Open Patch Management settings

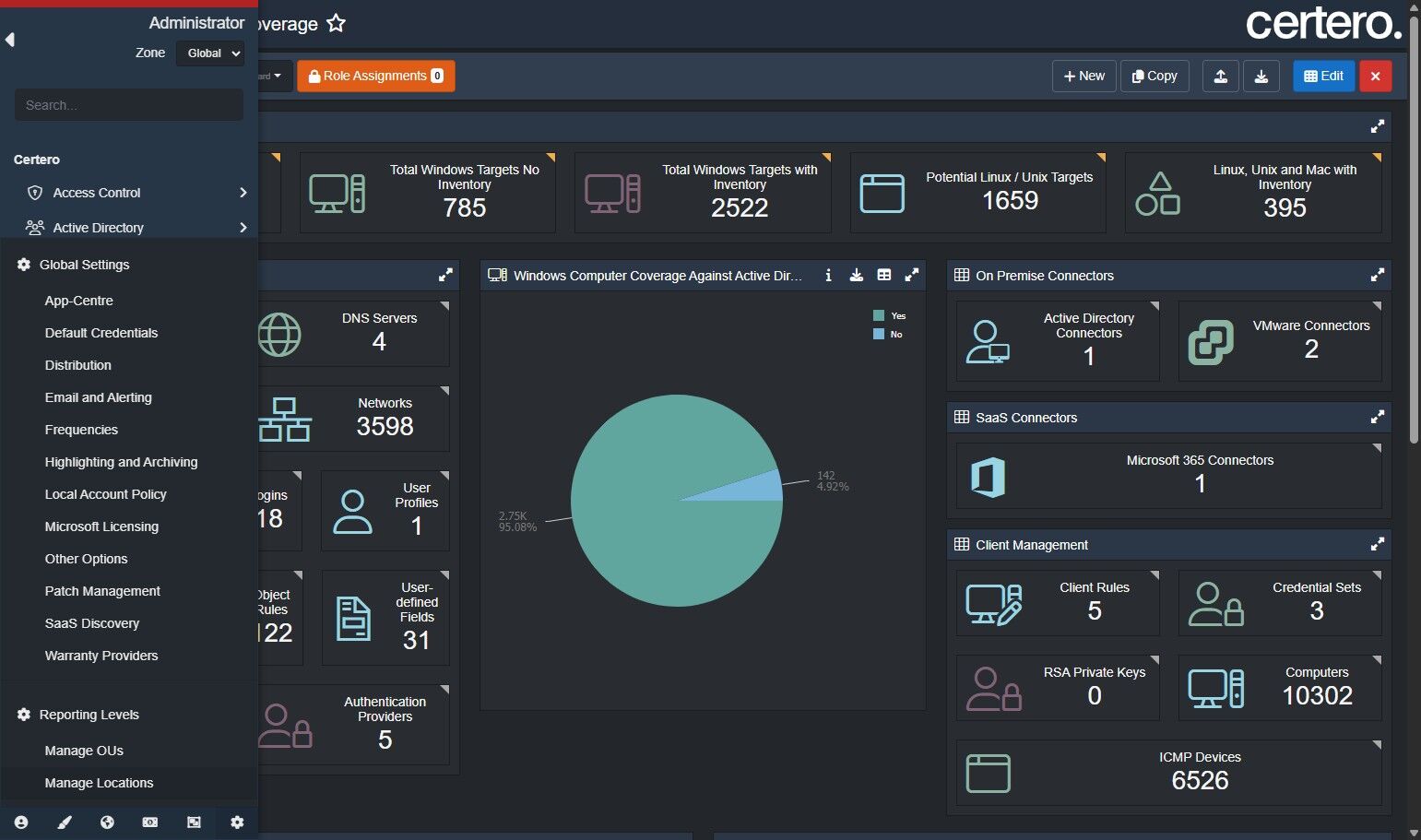pyautogui.click(x=102, y=591)
